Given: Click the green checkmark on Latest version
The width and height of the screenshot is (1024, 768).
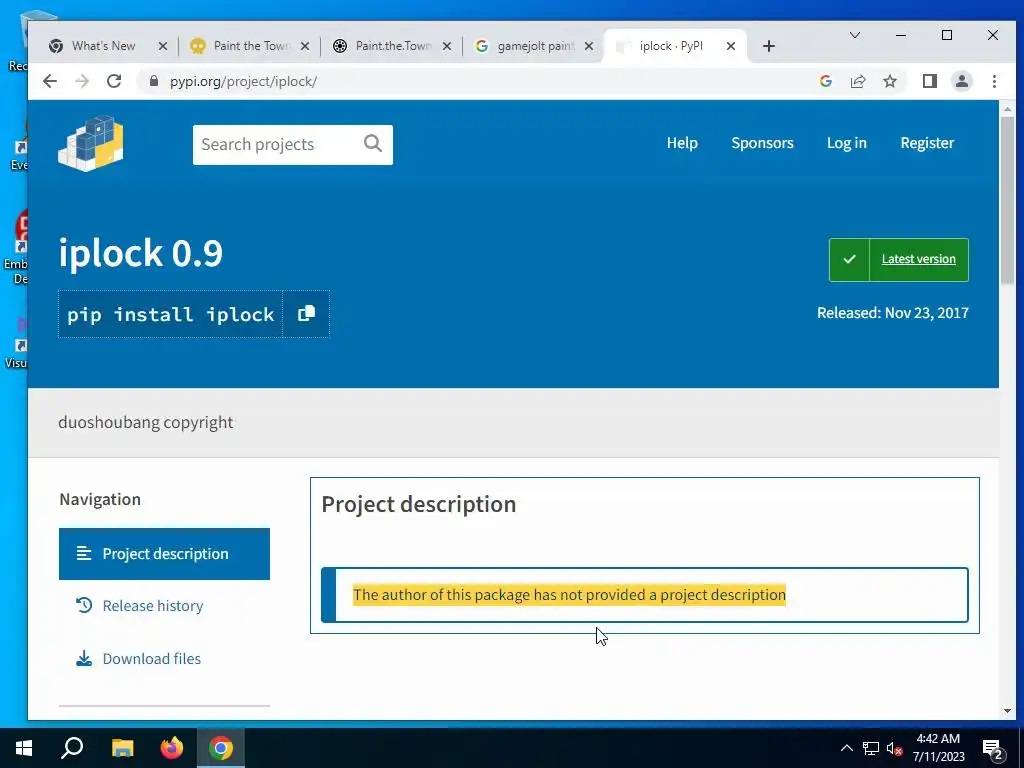Looking at the screenshot, I should [849, 259].
